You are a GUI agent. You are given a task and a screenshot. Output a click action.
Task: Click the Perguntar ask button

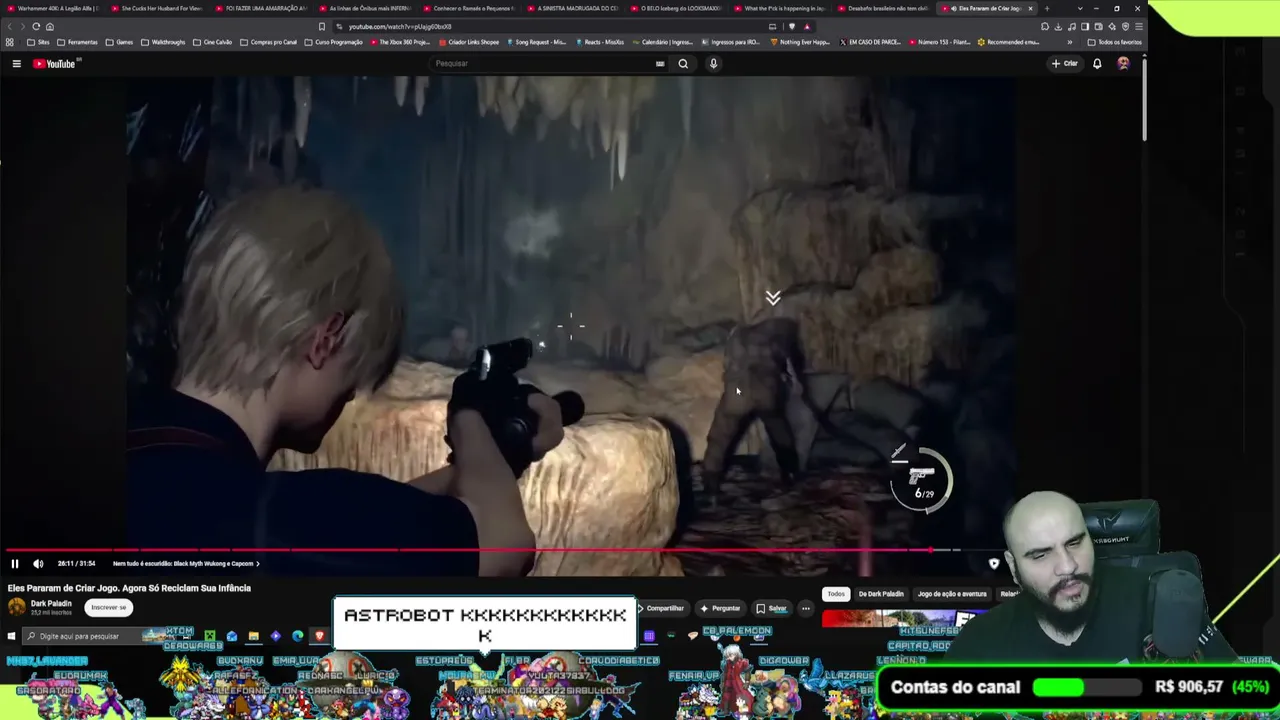(721, 608)
